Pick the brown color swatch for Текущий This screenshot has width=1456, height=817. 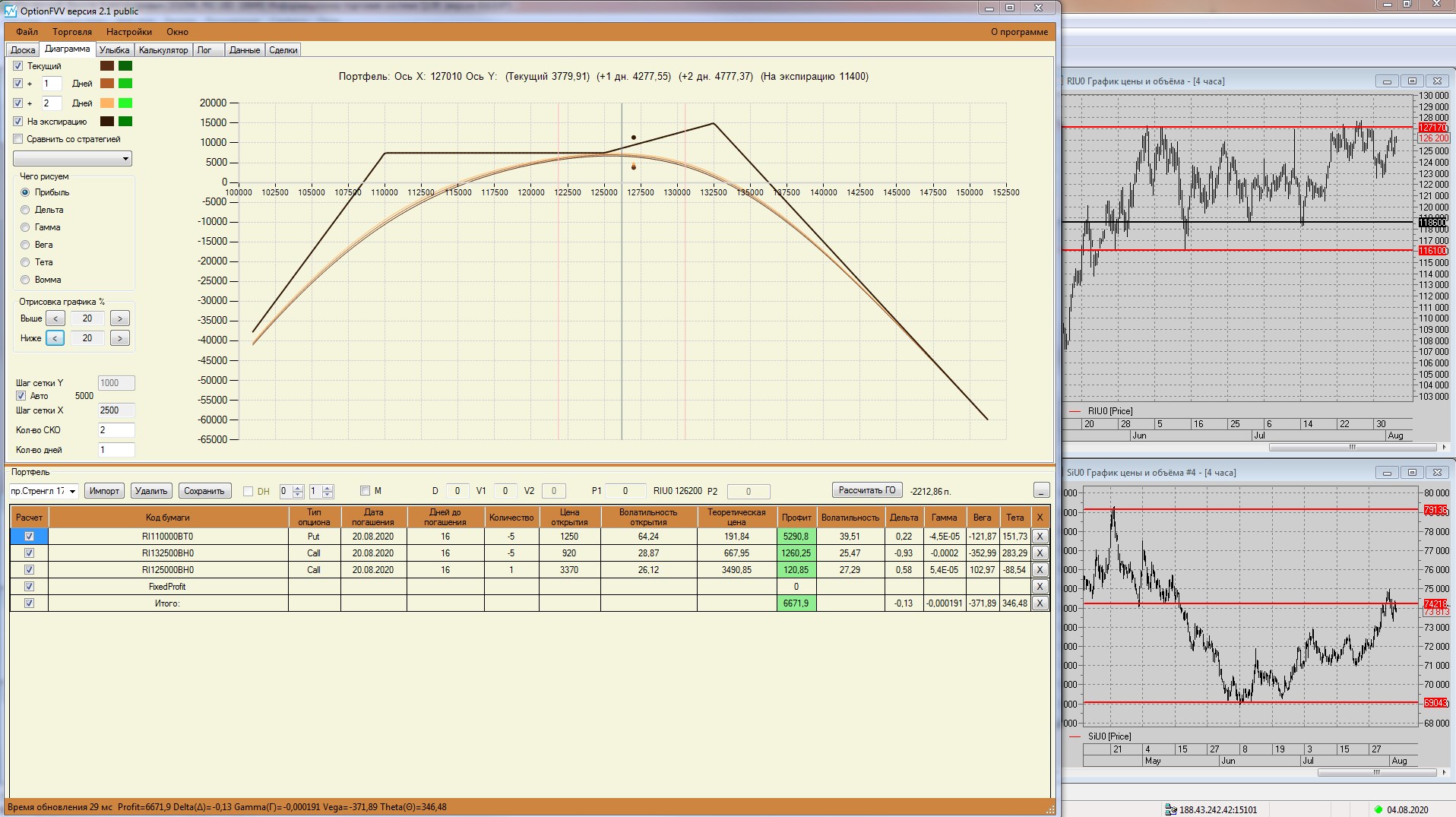107,66
